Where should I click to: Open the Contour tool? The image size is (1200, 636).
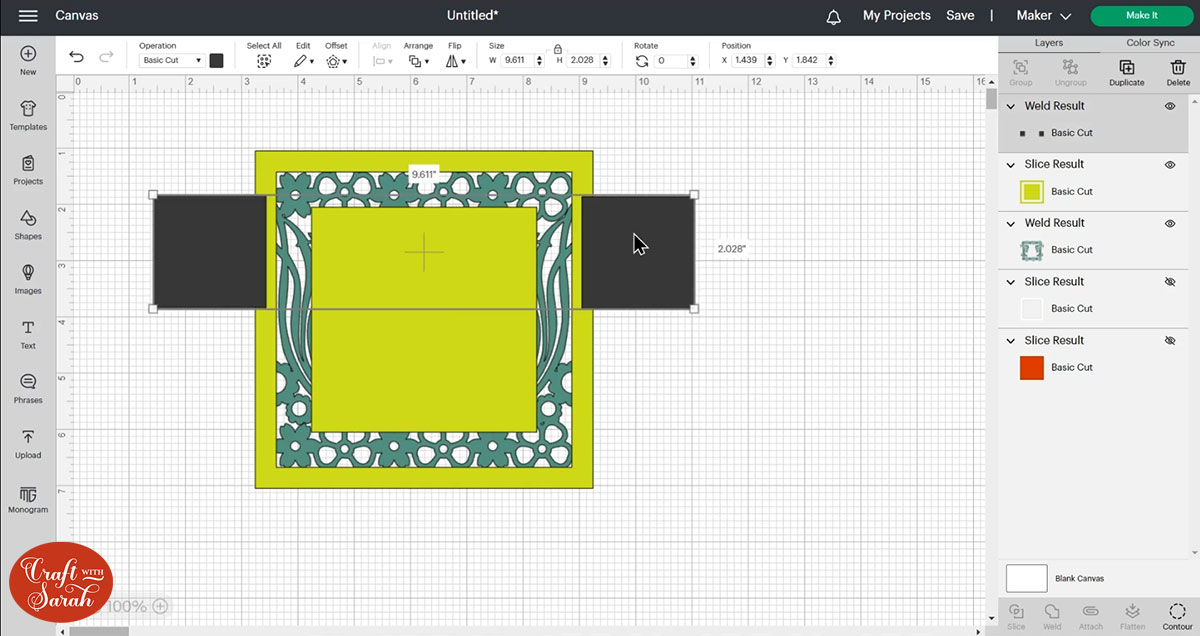click(x=1177, y=615)
